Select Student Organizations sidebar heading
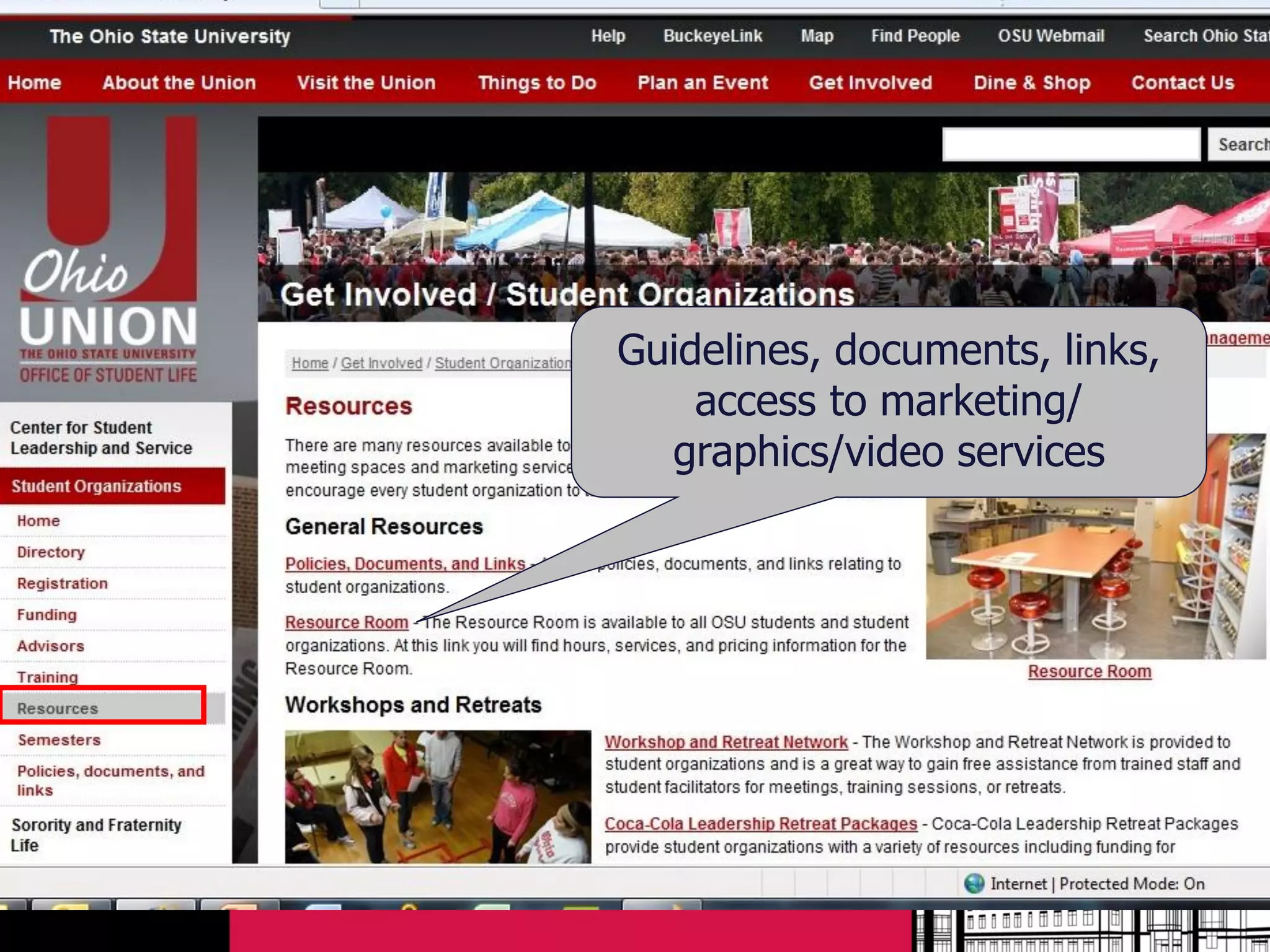The width and height of the screenshot is (1270, 952). [112, 486]
